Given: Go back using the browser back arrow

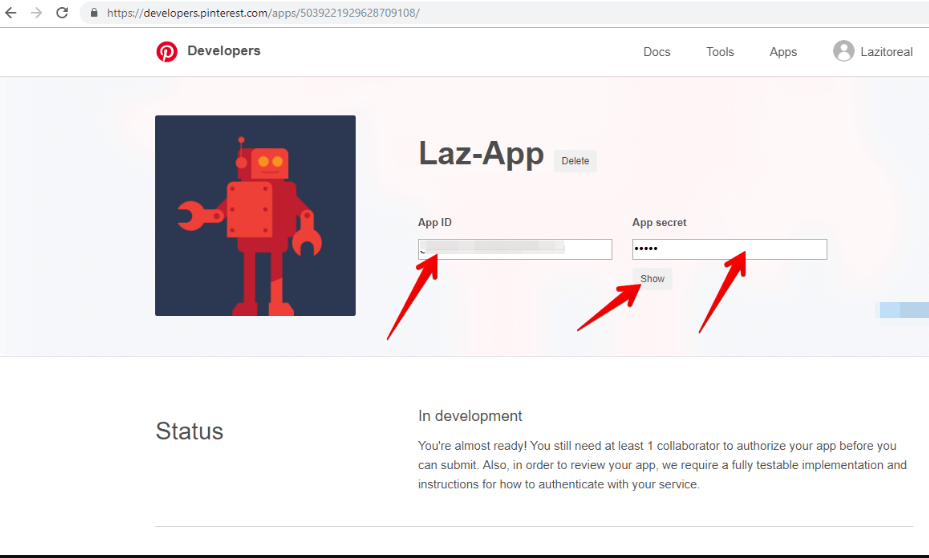Looking at the screenshot, I should tap(11, 12).
